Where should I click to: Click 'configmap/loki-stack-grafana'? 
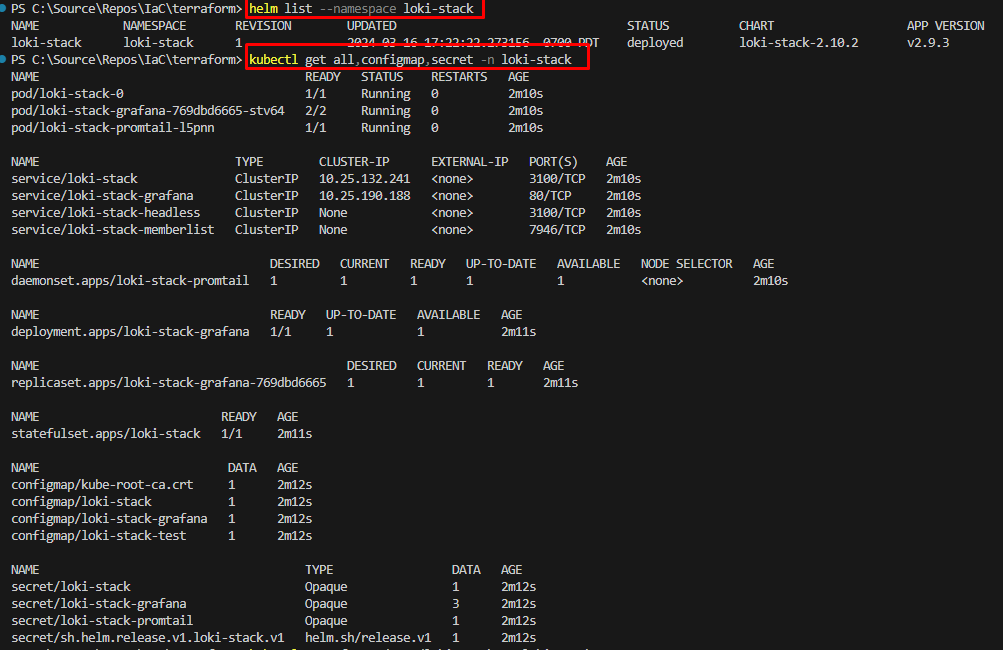tap(109, 519)
